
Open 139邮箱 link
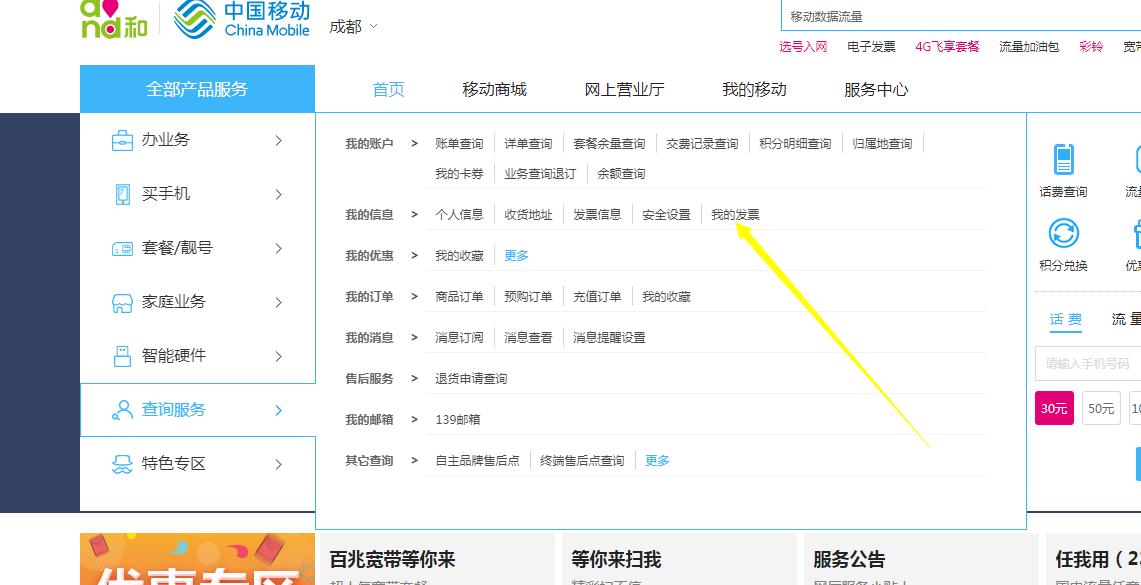coord(458,420)
